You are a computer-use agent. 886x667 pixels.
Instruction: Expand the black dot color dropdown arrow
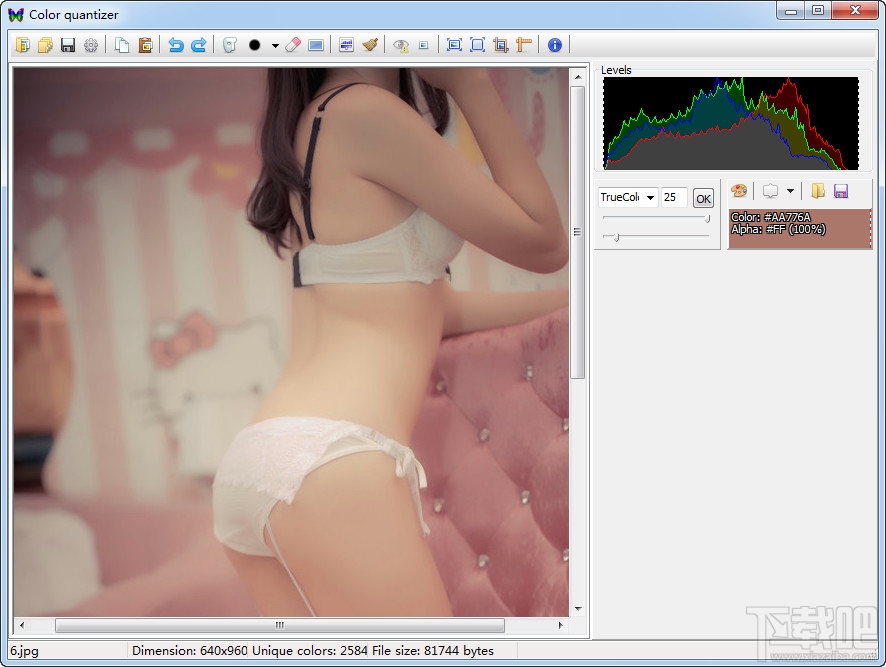(275, 46)
